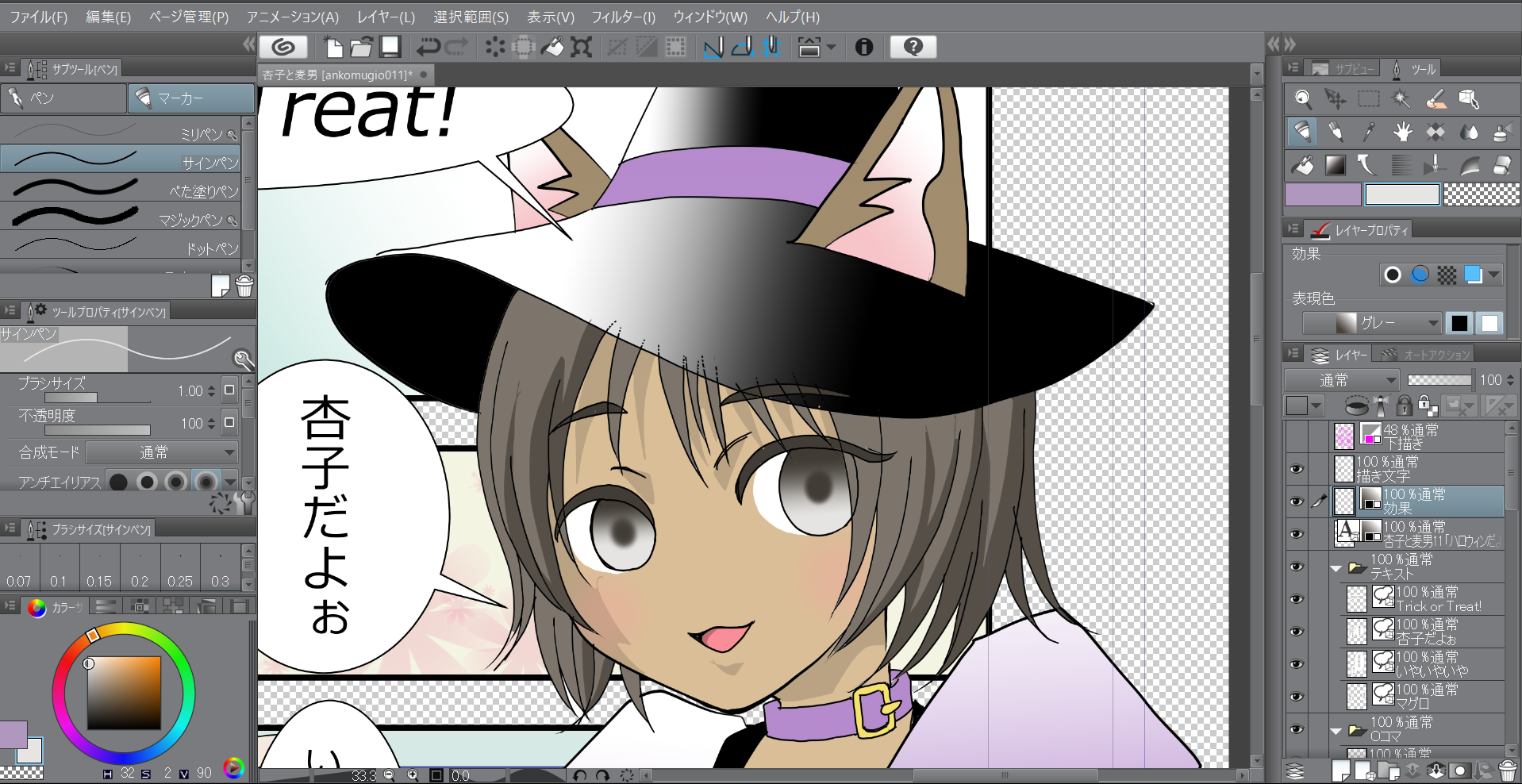Image resolution: width=1522 pixels, height=784 pixels.
Task: Switch to the マーカー sub tool tab
Action: click(191, 98)
